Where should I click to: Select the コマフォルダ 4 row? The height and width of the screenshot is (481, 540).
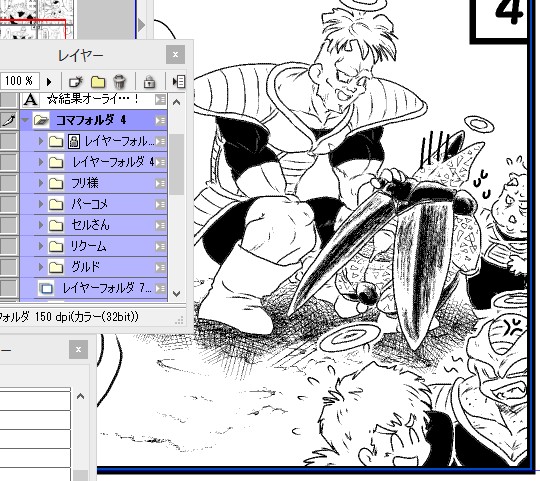[x=94, y=120]
